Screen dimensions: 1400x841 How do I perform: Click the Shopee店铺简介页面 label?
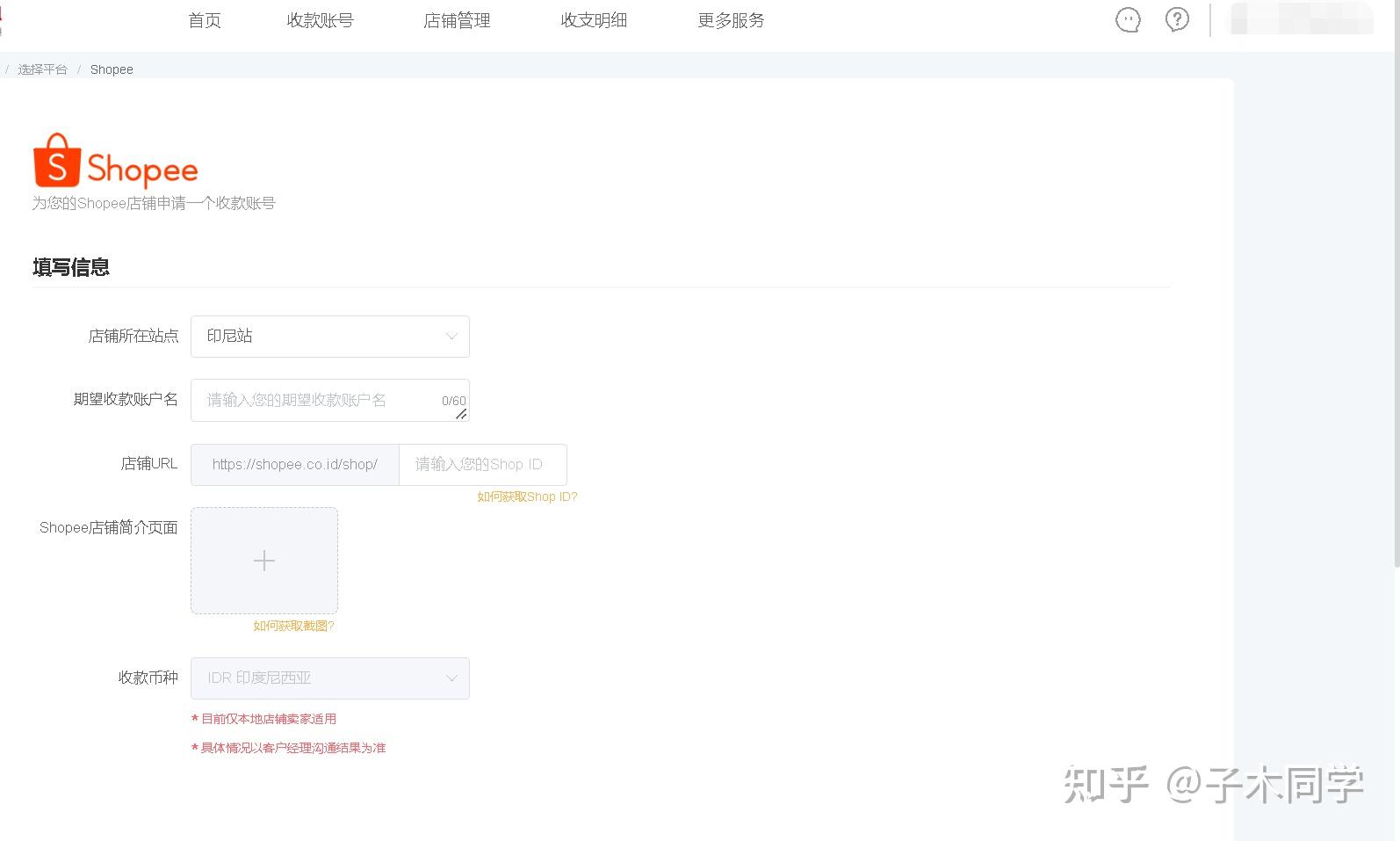(109, 527)
